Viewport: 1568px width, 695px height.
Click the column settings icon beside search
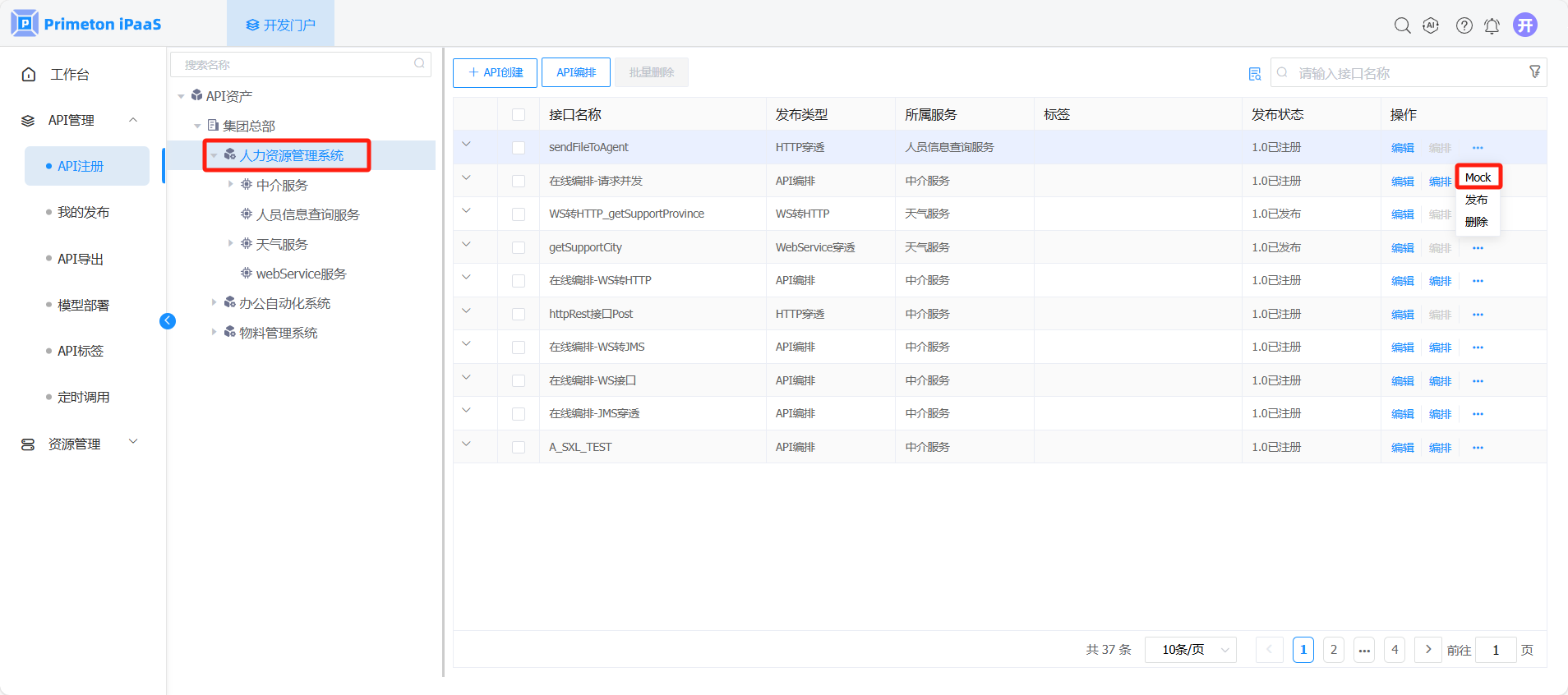pos(1254,74)
